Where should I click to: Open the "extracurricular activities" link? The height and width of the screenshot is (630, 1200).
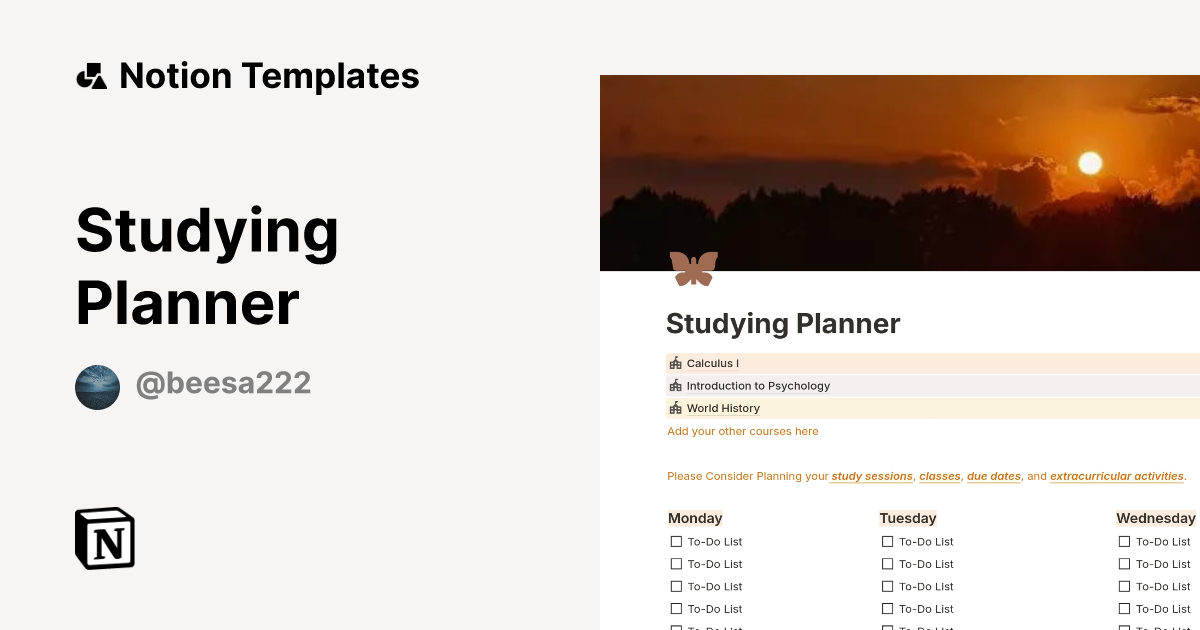1116,476
